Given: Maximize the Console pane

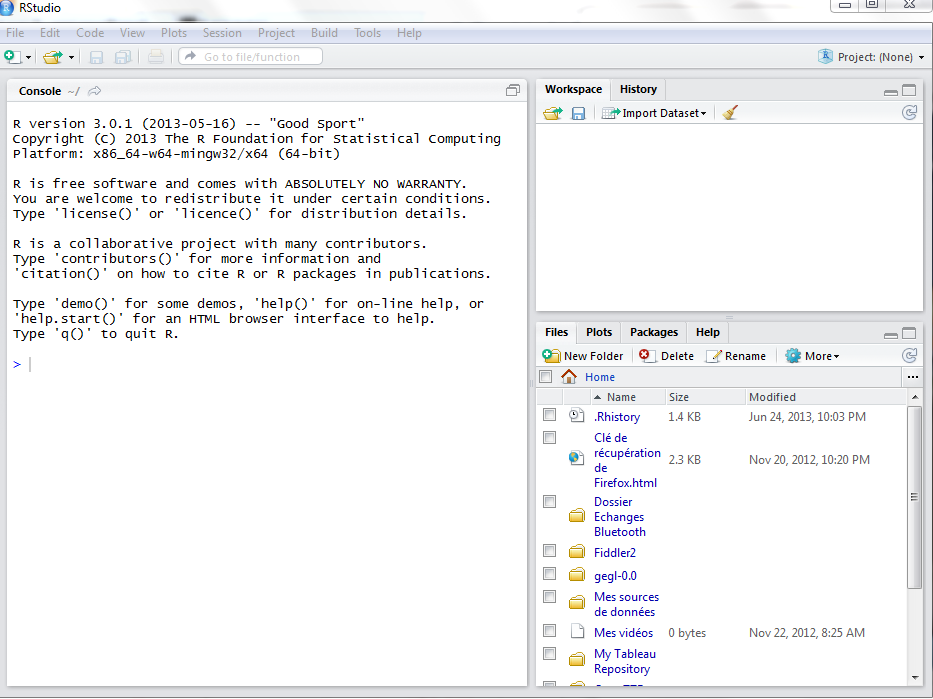Looking at the screenshot, I should pyautogui.click(x=512, y=90).
